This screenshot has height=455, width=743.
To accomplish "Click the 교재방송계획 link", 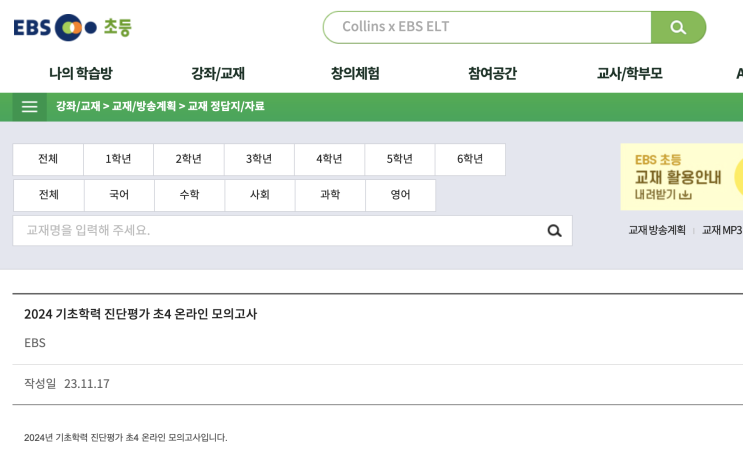I will (657, 230).
